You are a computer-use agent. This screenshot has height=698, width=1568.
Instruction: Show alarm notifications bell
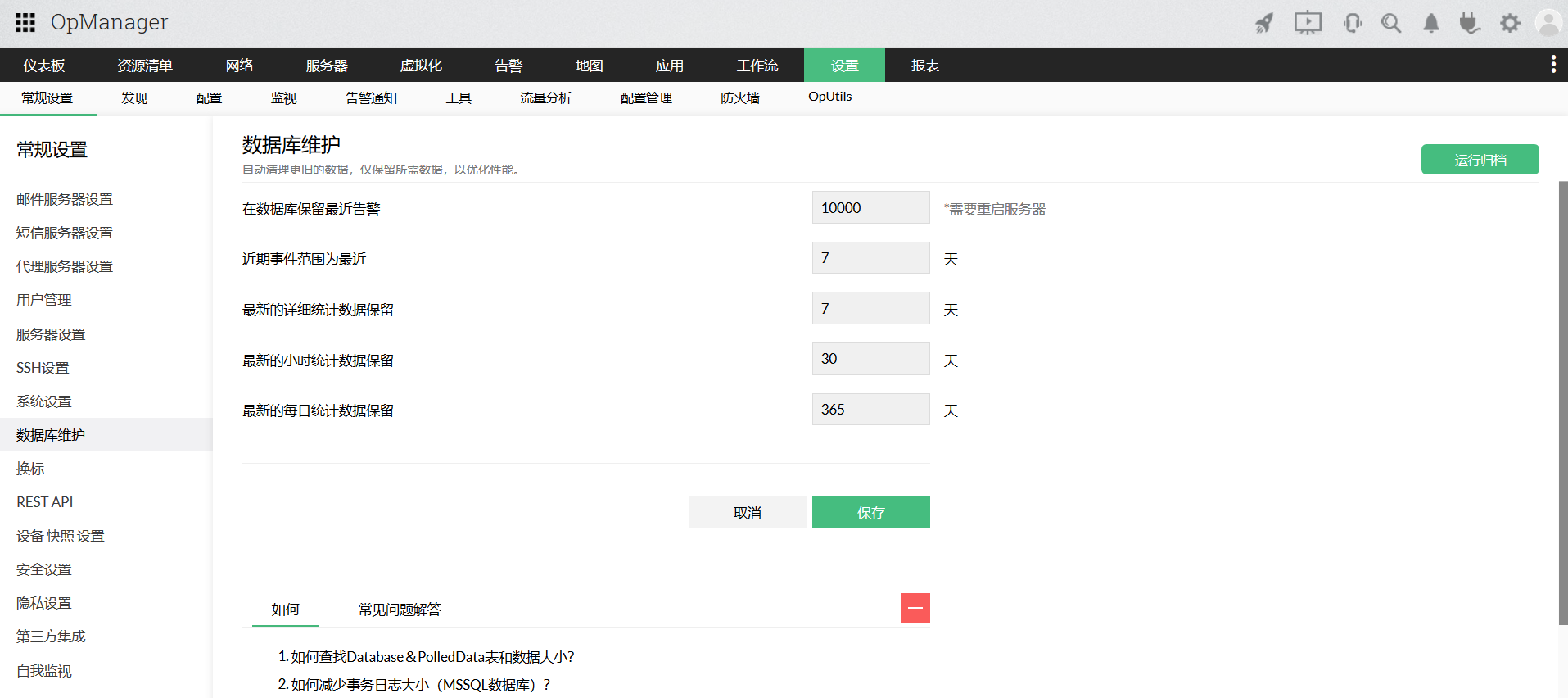point(1431,23)
